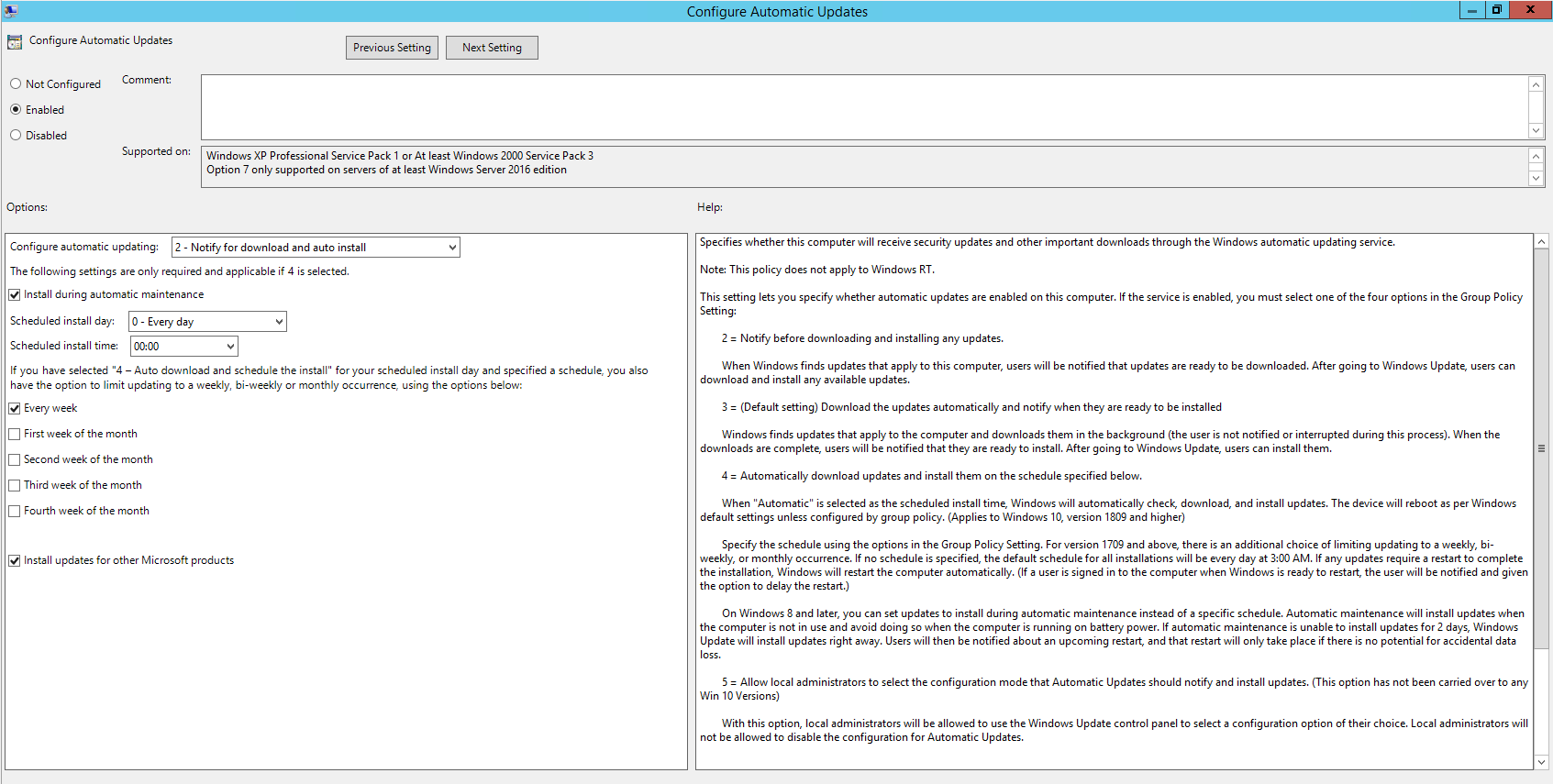Click inside the Comment text box
The height and width of the screenshot is (784, 1553).
coord(865,107)
